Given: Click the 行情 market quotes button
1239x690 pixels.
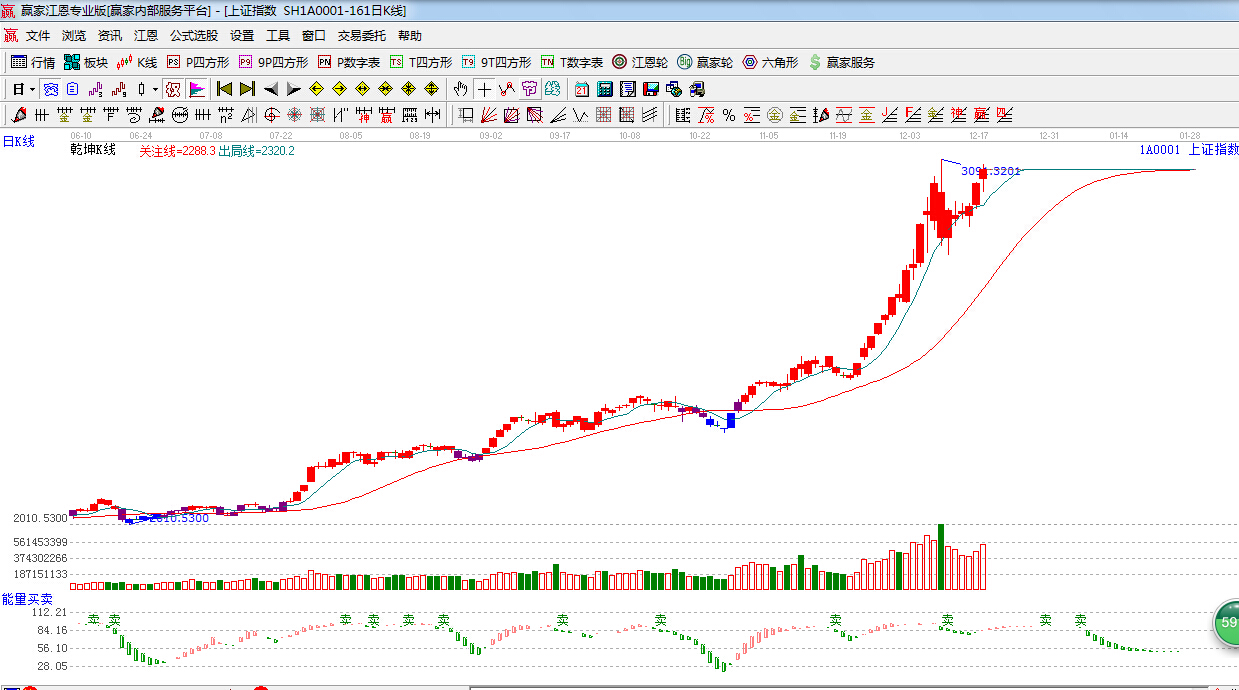Looking at the screenshot, I should click(x=33, y=62).
